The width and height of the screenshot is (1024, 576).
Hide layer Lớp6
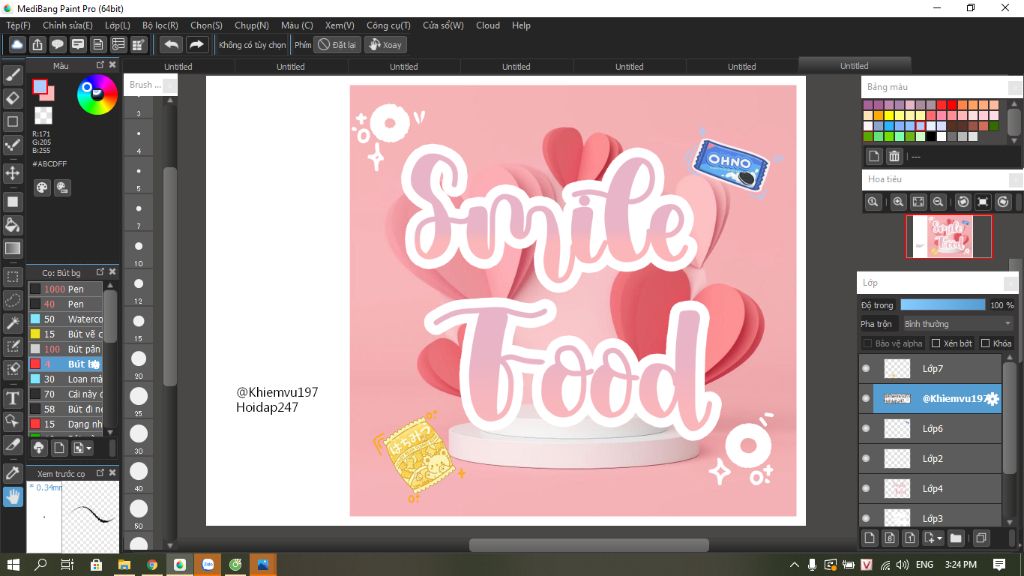[866, 428]
